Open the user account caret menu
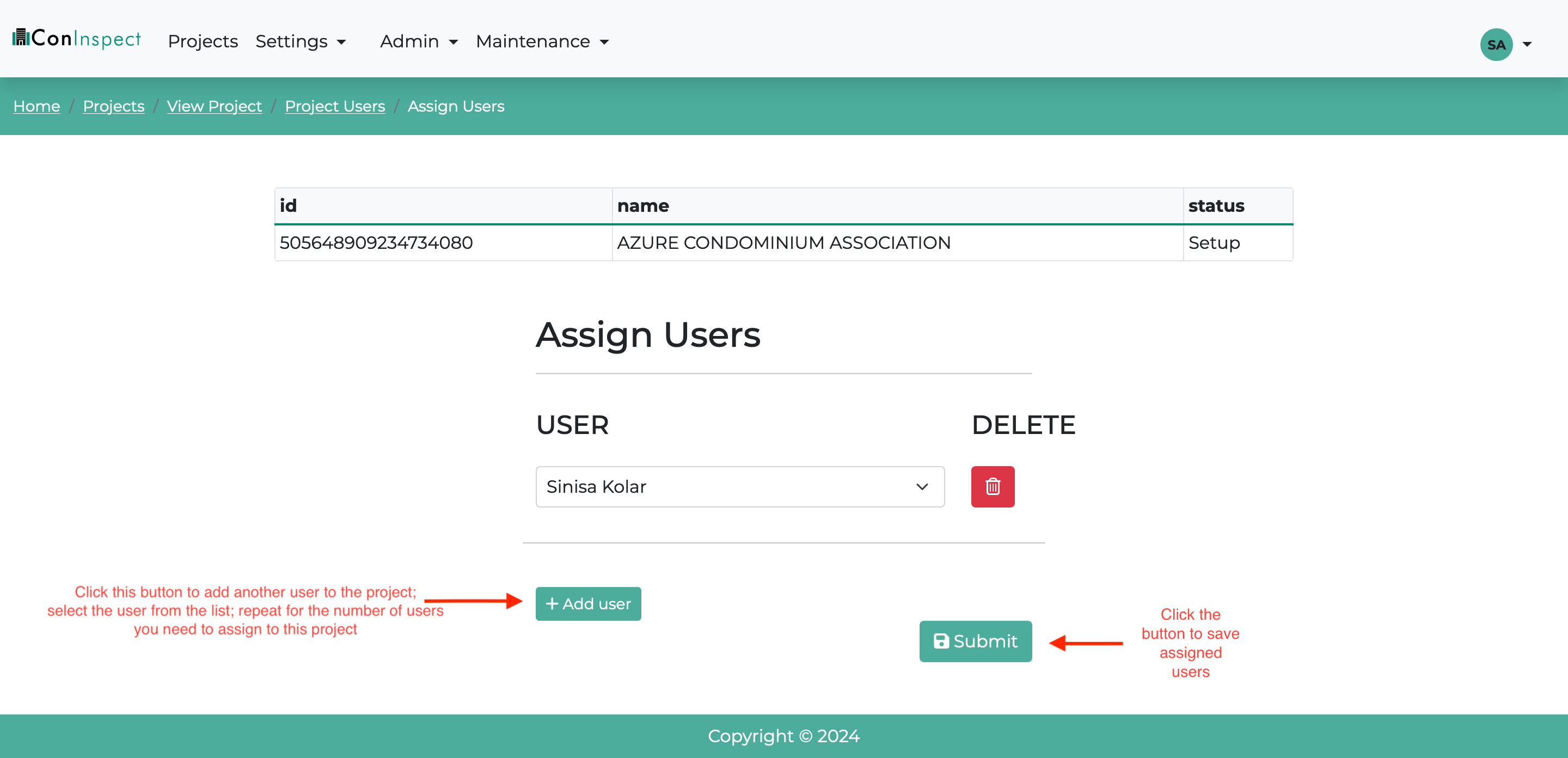 pyautogui.click(x=1527, y=45)
